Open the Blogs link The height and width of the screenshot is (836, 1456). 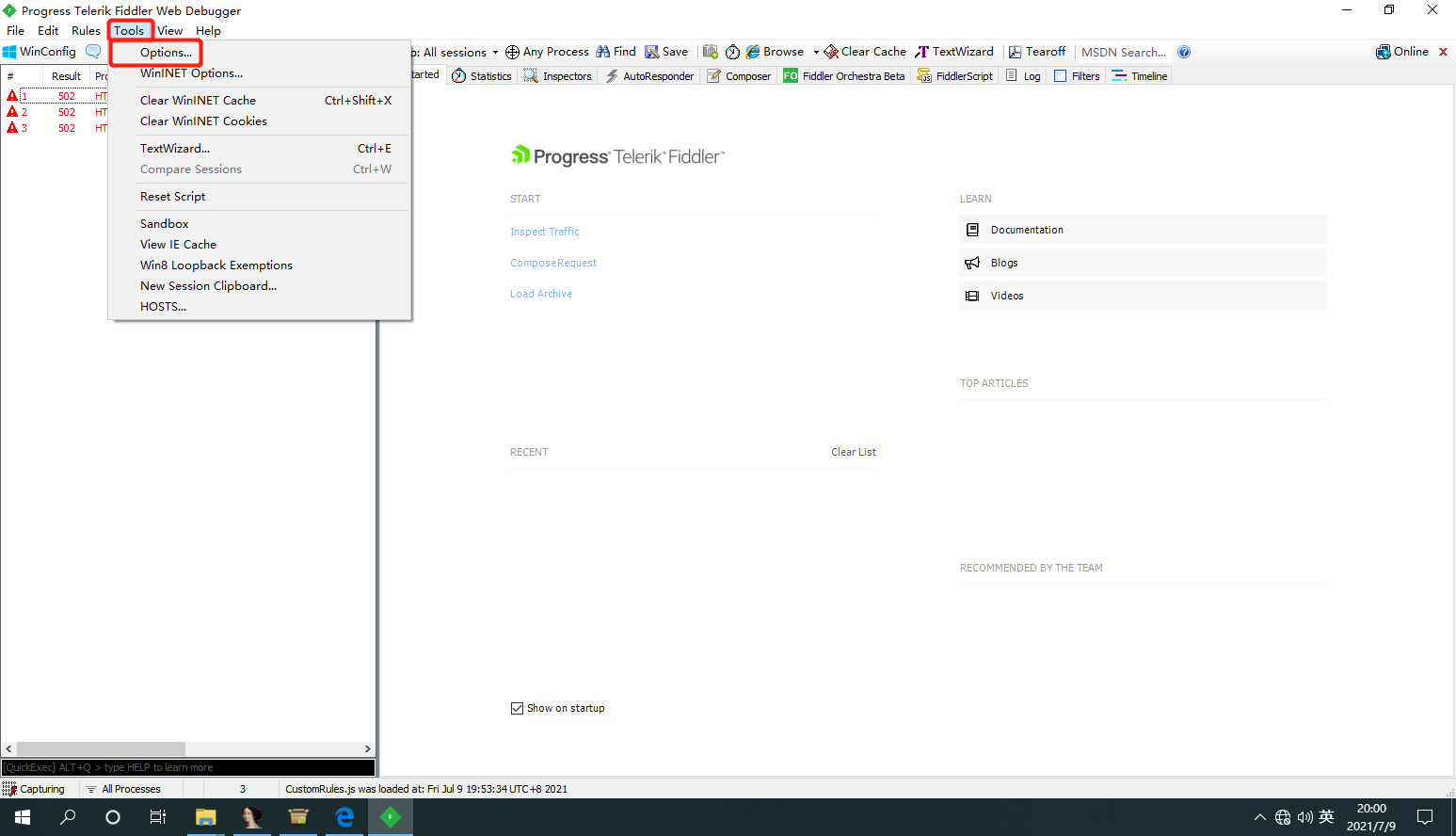(1143, 263)
